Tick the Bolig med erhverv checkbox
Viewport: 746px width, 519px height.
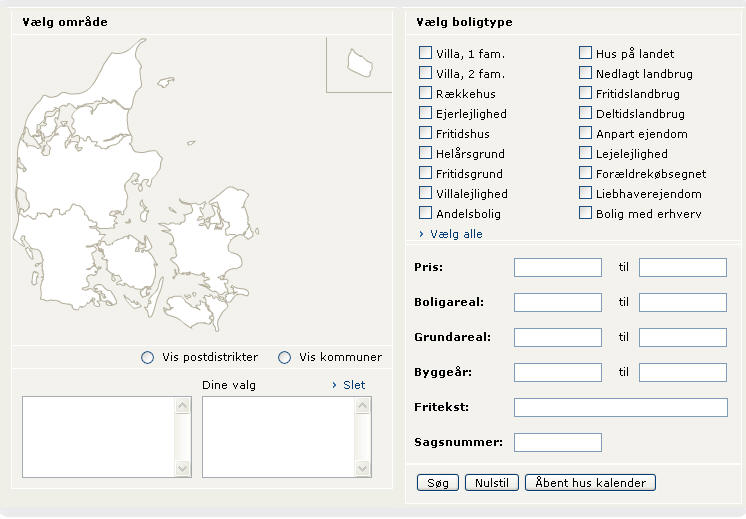pyautogui.click(x=585, y=213)
